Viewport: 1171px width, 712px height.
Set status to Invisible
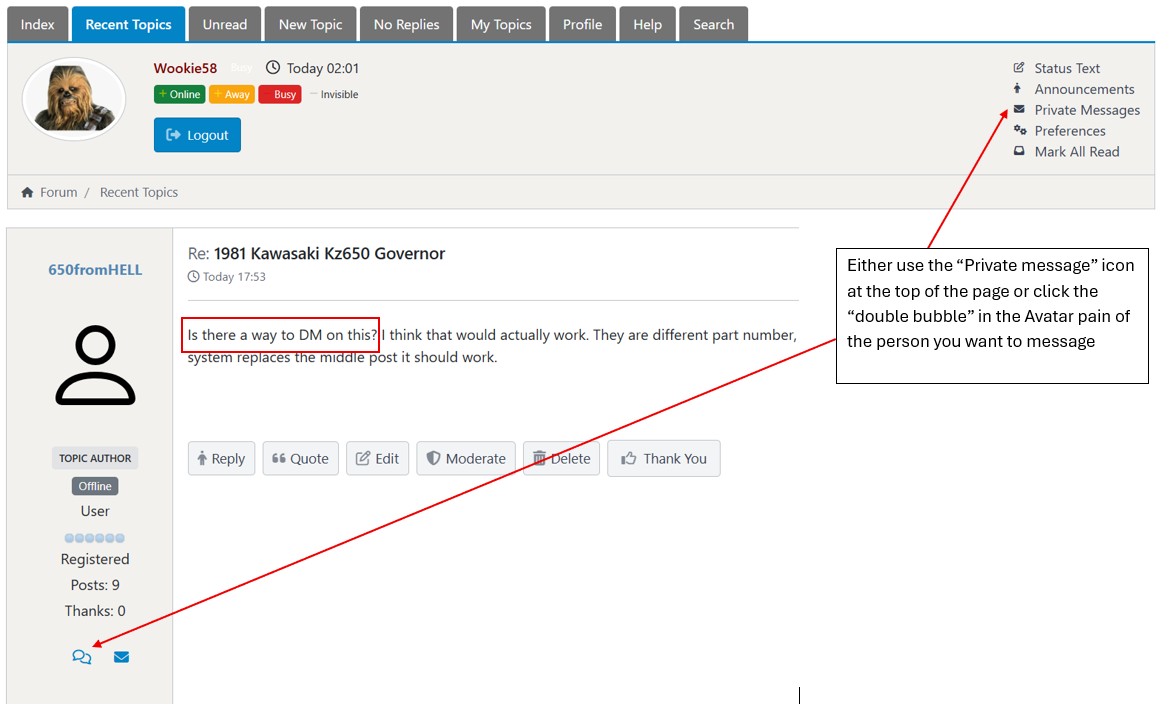(334, 94)
